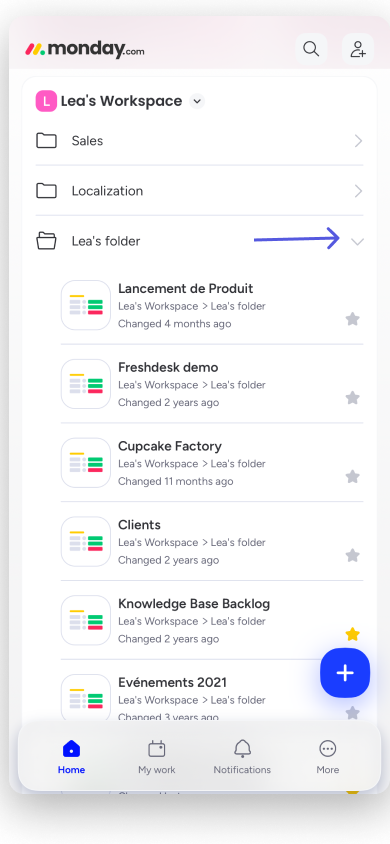Click the monday.com logo
The image size is (390, 844).
point(84,50)
